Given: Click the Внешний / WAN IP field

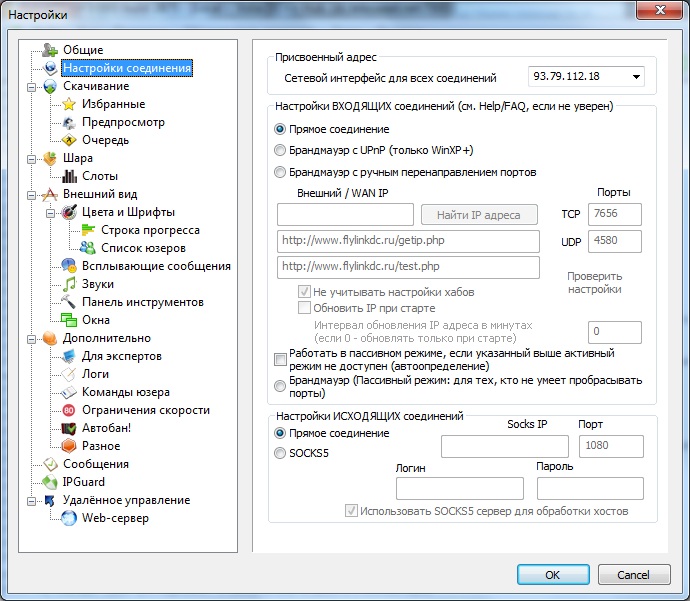Looking at the screenshot, I should tap(345, 214).
